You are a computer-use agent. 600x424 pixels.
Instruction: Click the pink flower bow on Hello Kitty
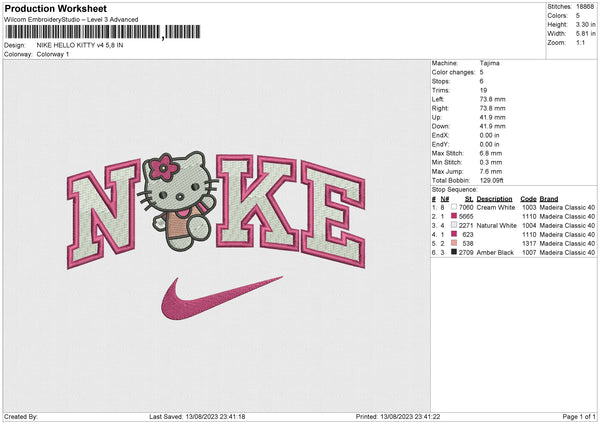pos(163,168)
